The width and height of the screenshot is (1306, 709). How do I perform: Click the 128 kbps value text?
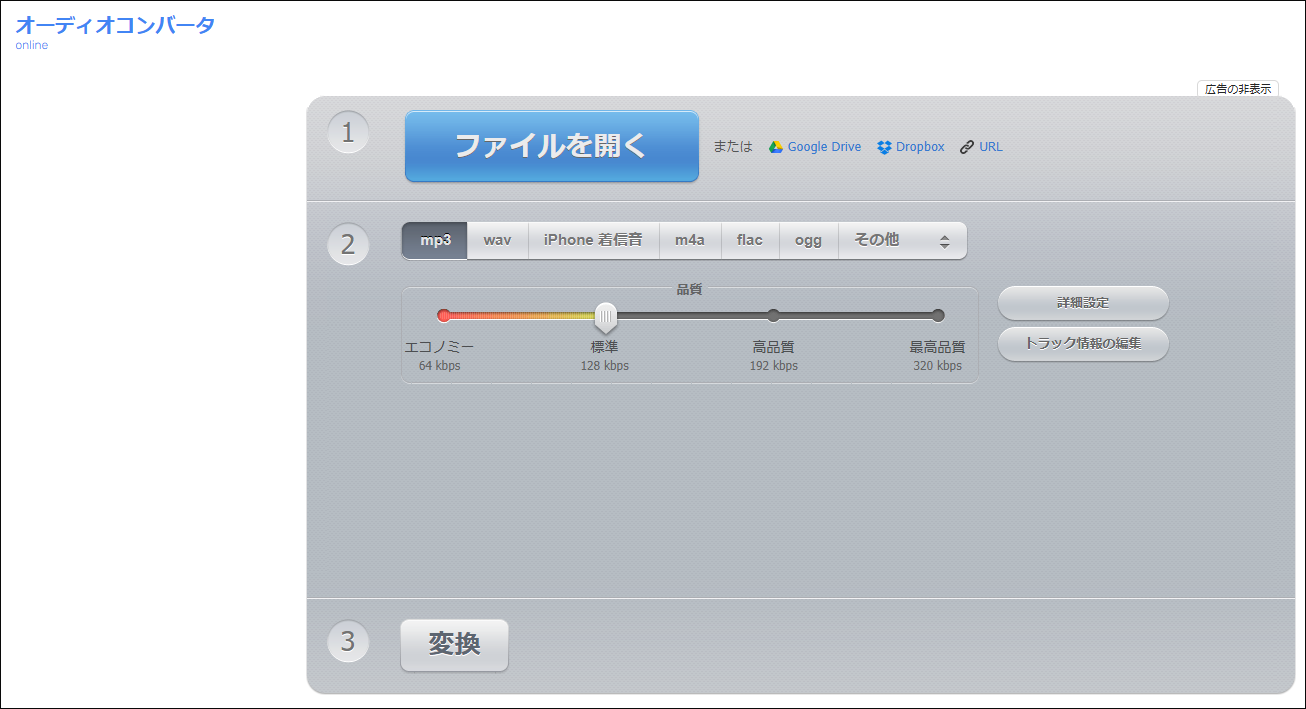point(605,366)
